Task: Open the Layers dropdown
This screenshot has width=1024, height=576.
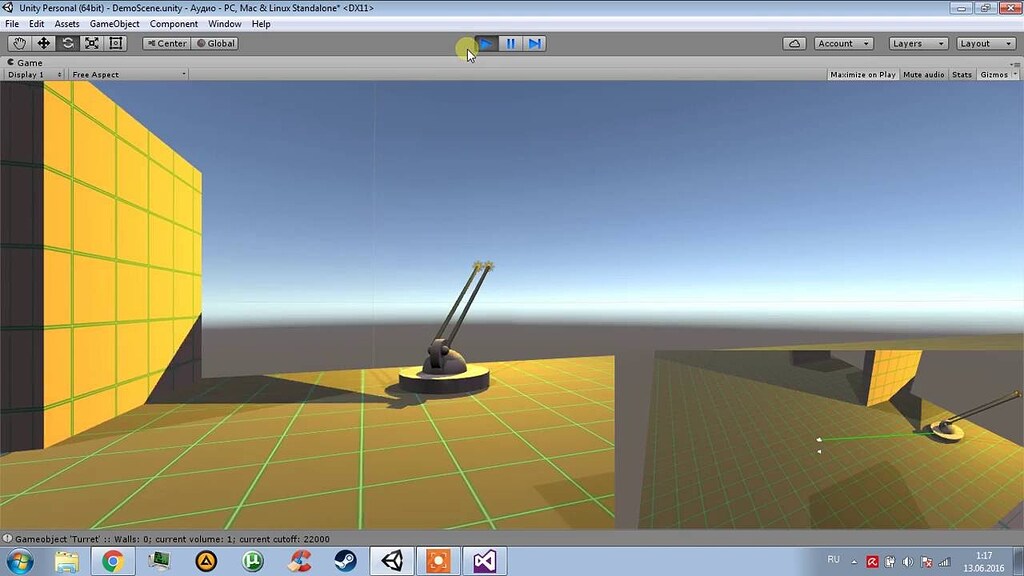Action: tap(915, 43)
